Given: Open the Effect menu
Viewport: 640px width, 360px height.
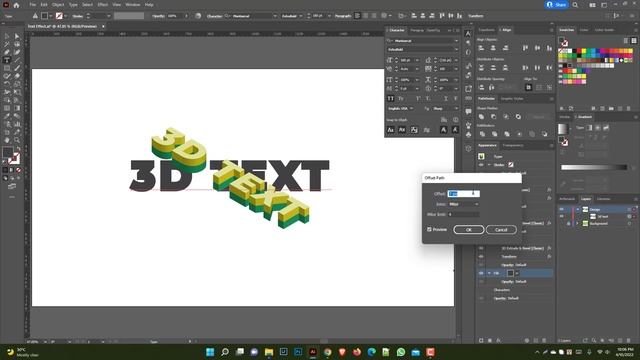Looking at the screenshot, I should tap(102, 5).
